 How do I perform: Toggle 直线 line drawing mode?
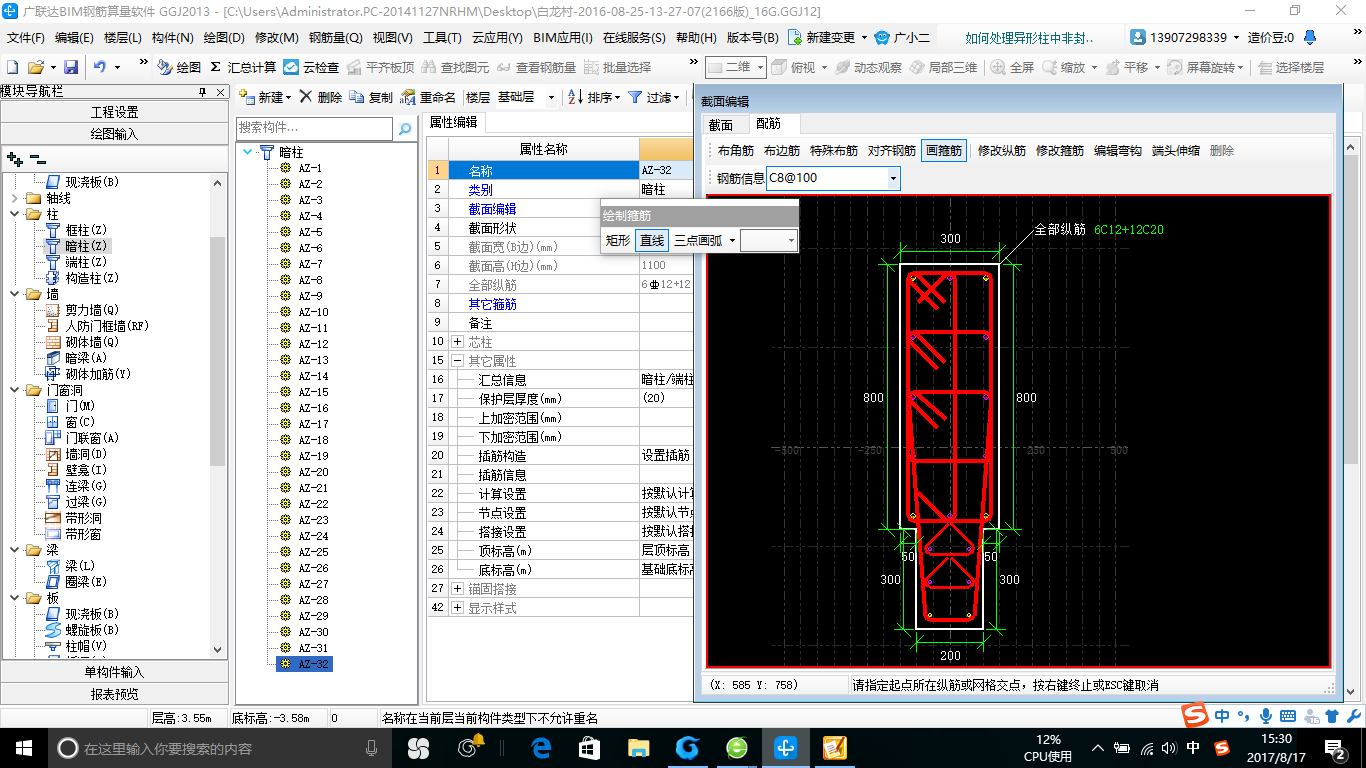[x=652, y=240]
